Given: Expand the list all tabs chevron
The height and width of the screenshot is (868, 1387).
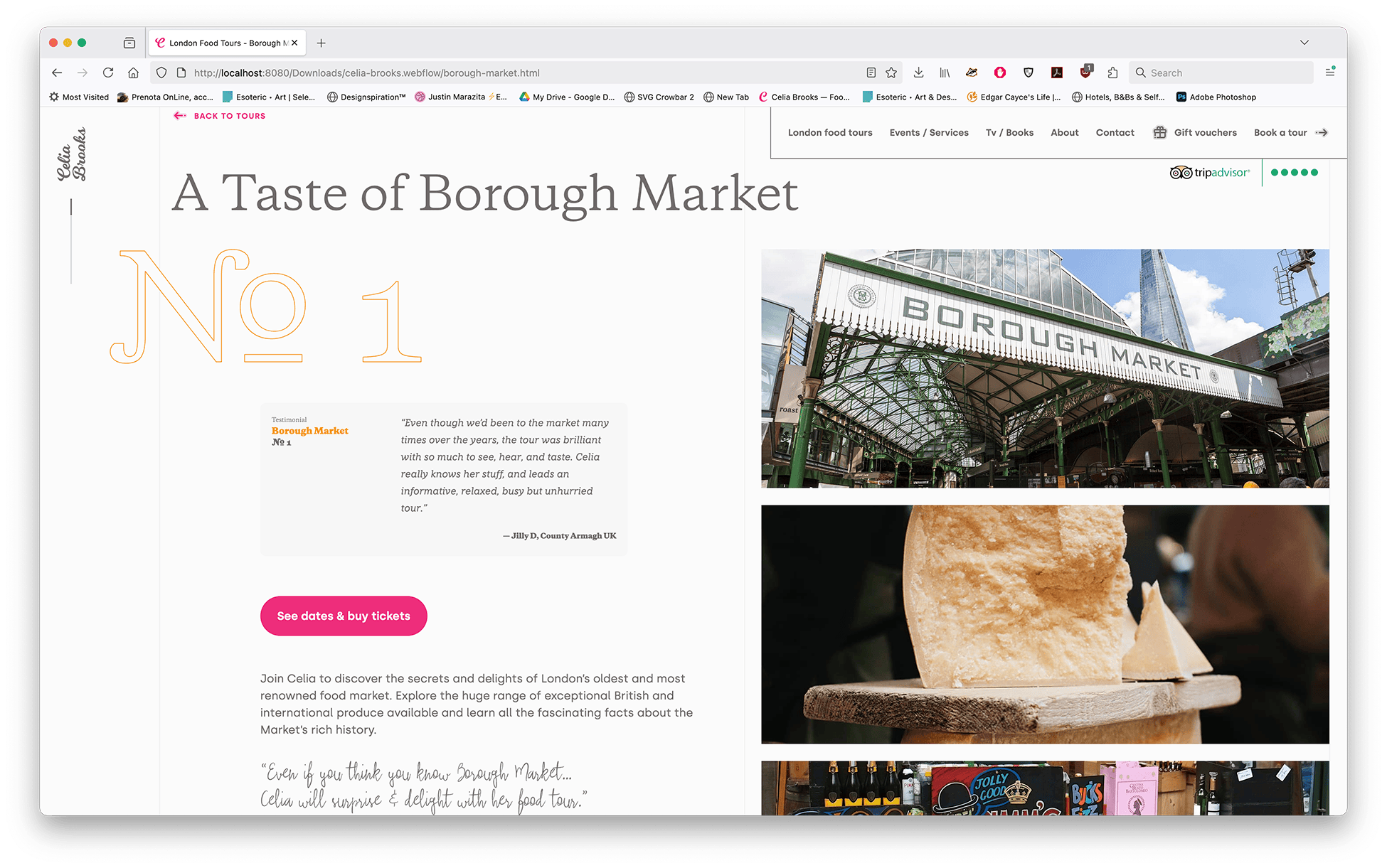Looking at the screenshot, I should point(1304,43).
